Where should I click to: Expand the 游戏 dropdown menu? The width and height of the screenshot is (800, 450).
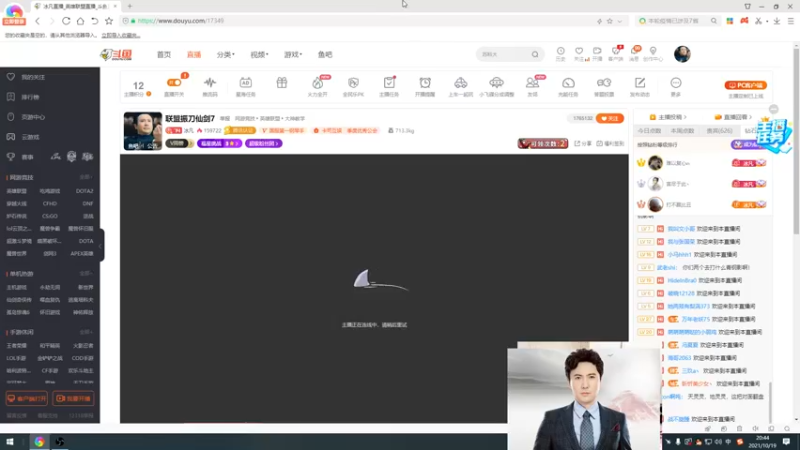pyautogui.click(x=293, y=55)
